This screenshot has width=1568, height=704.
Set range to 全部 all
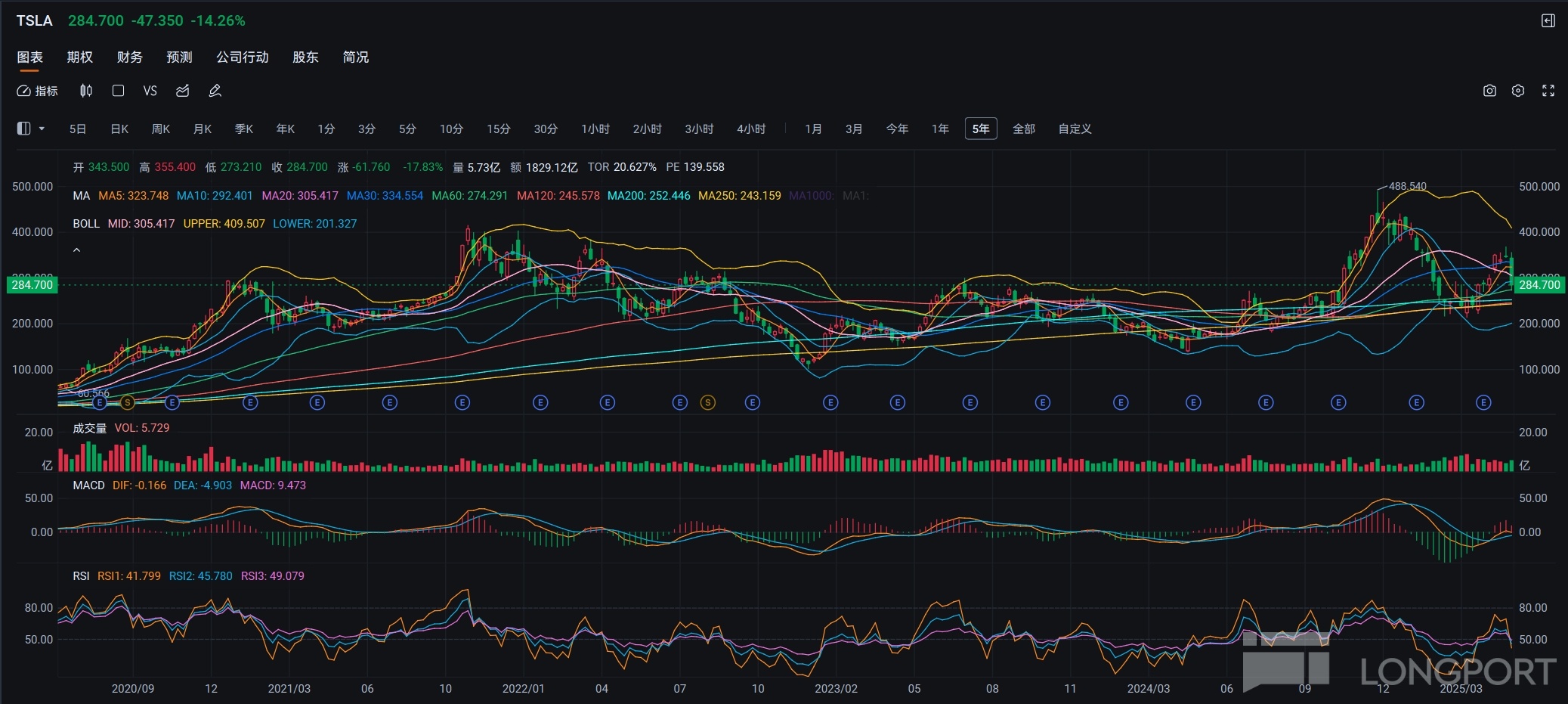pyautogui.click(x=1024, y=129)
